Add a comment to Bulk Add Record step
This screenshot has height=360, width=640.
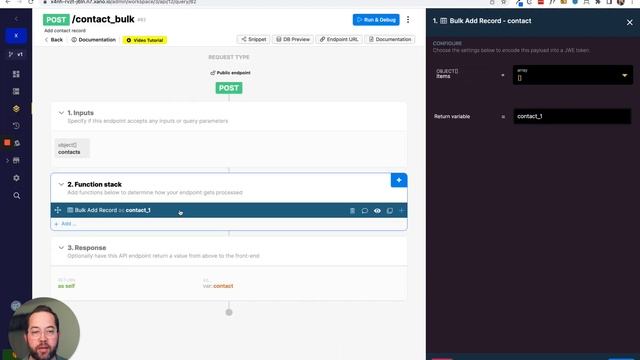[x=364, y=211]
